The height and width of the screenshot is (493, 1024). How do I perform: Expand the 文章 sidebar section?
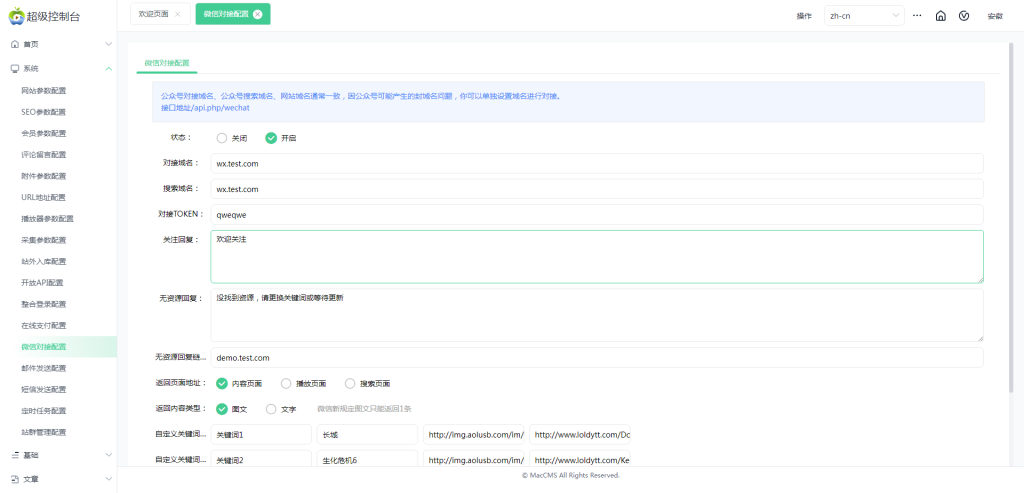click(108, 479)
